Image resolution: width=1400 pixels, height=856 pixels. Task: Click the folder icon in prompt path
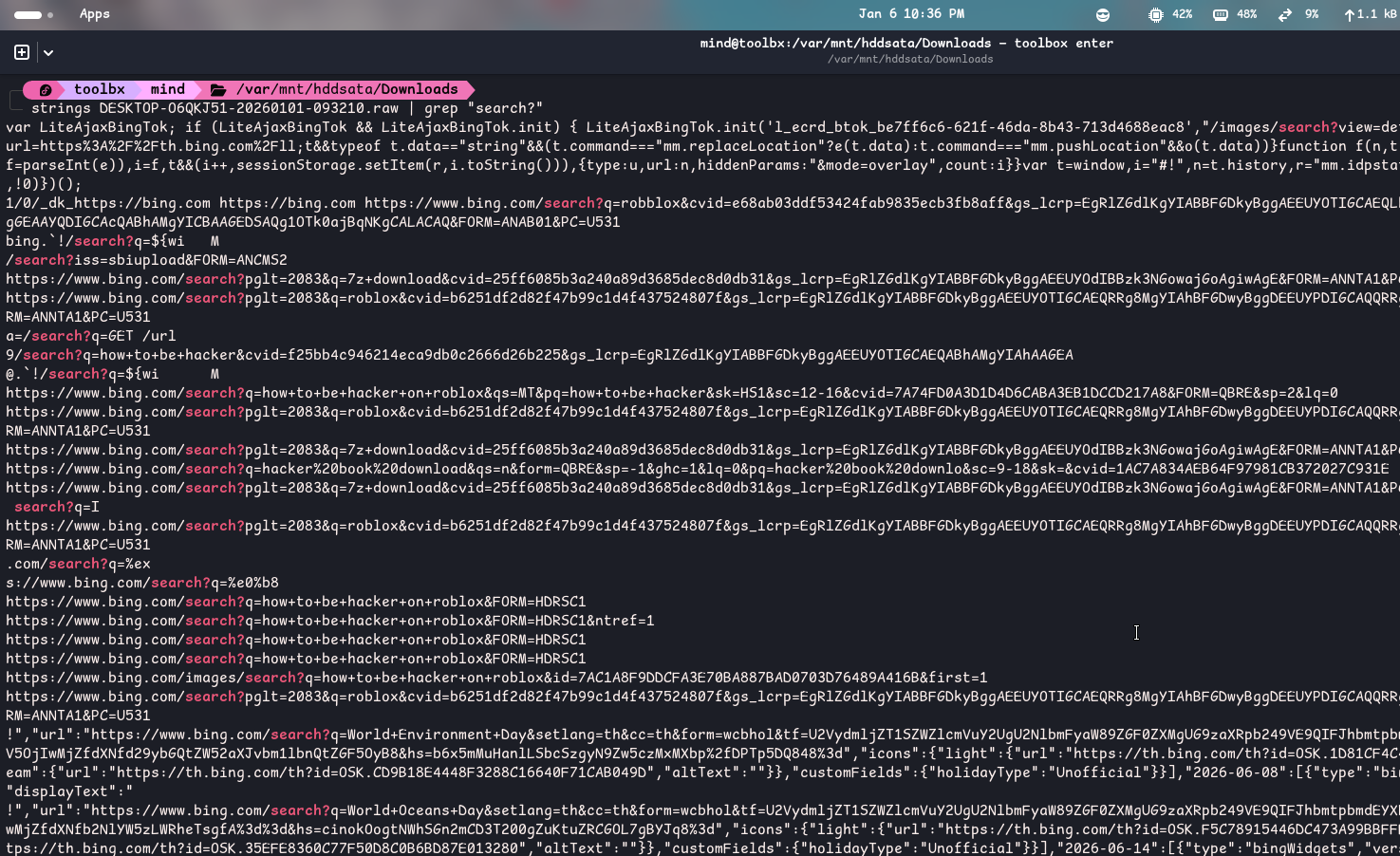tap(217, 89)
